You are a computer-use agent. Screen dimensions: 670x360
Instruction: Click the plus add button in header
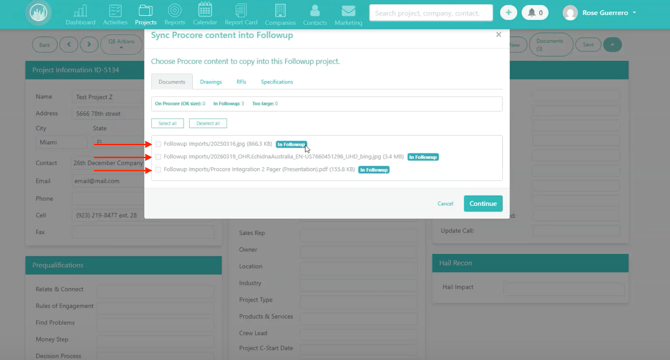(x=508, y=13)
